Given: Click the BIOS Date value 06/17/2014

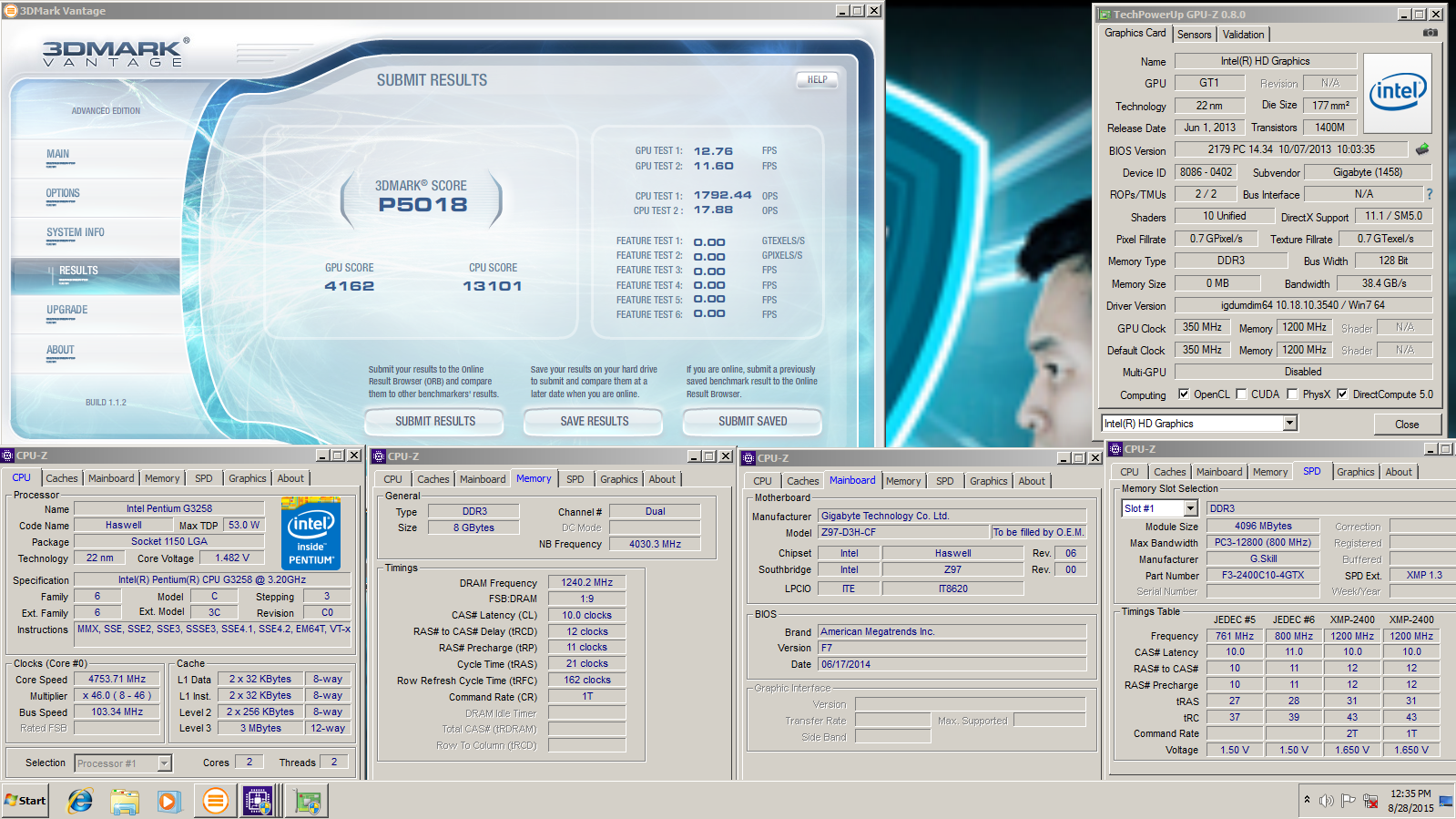Looking at the screenshot, I should pos(952,664).
